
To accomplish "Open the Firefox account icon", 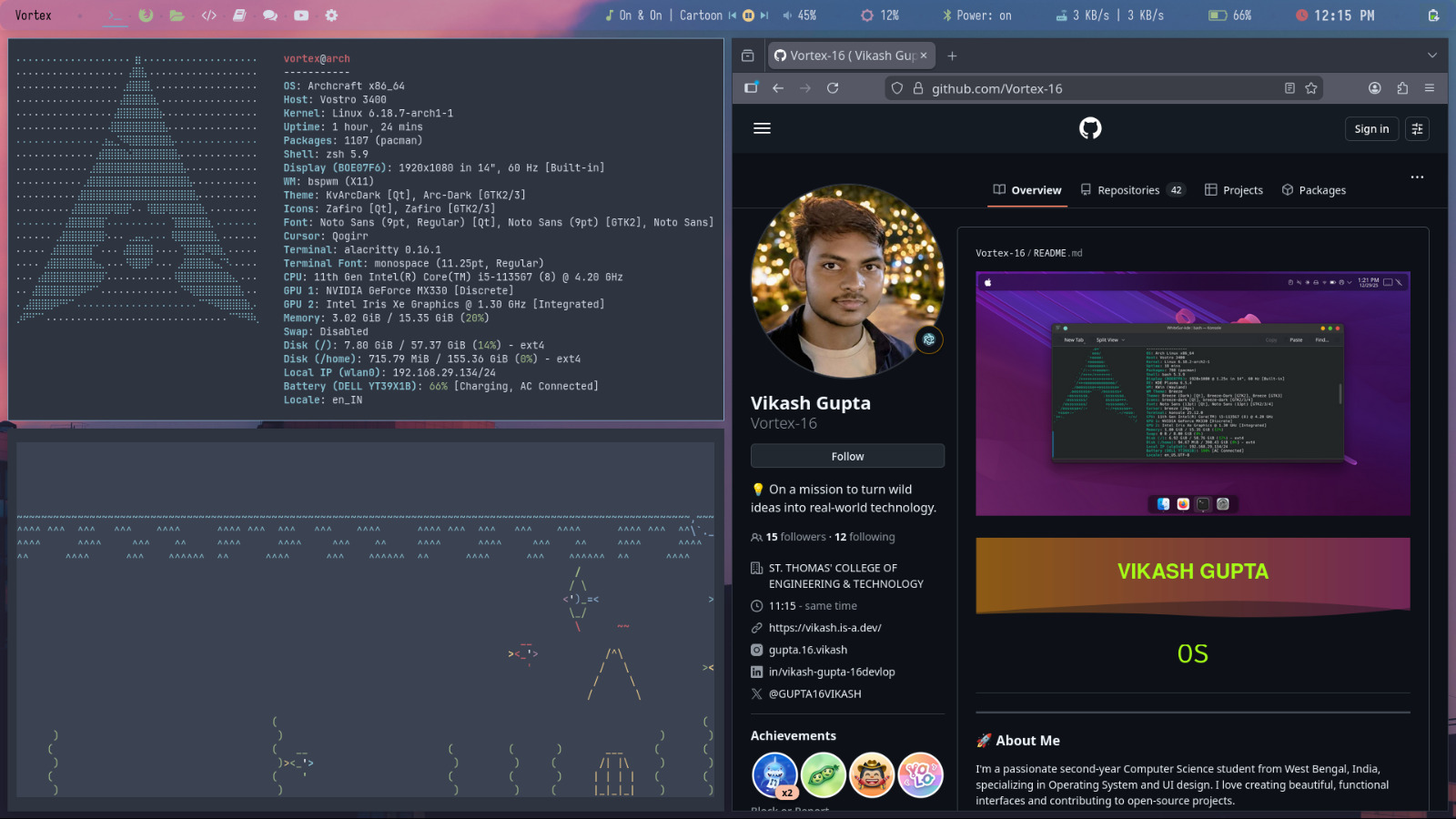I will 1375,88.
